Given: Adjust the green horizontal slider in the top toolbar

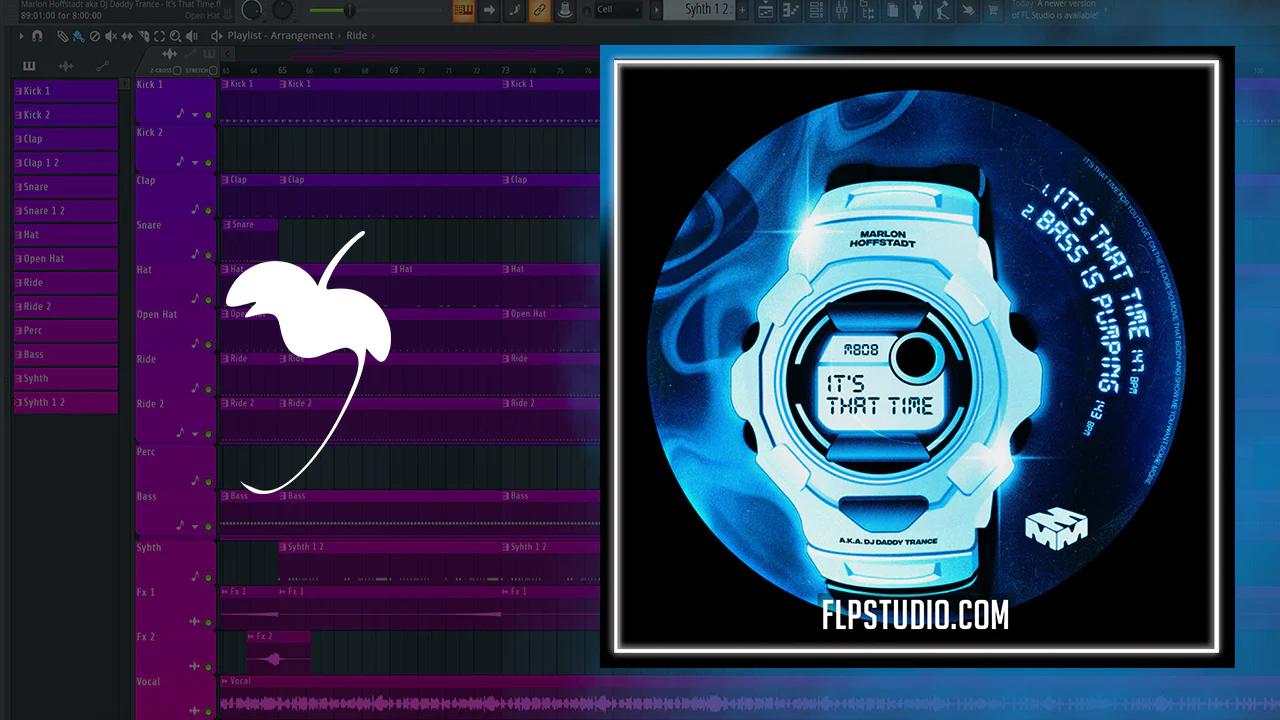Looking at the screenshot, I should coord(347,10).
